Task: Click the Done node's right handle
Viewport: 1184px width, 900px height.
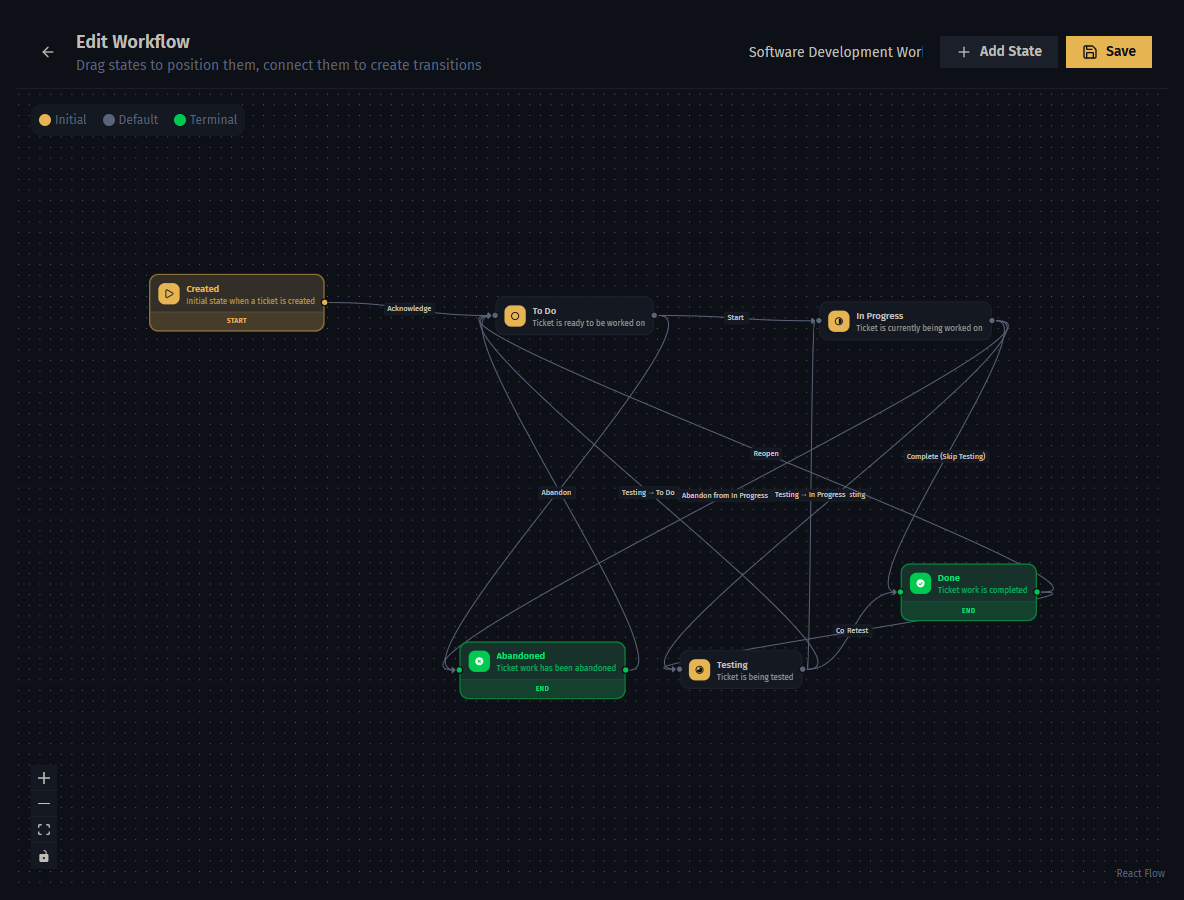Action: (x=1037, y=592)
